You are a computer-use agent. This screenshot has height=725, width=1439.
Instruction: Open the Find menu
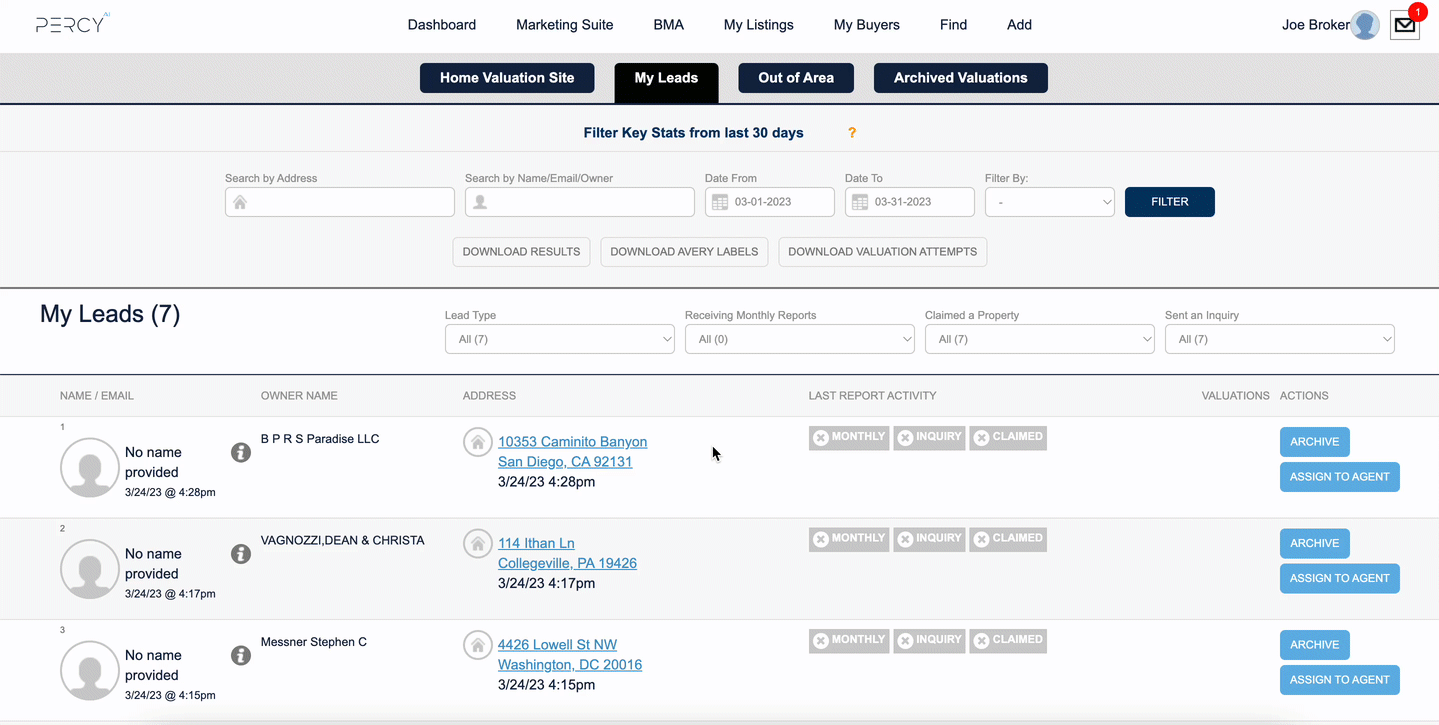click(954, 25)
